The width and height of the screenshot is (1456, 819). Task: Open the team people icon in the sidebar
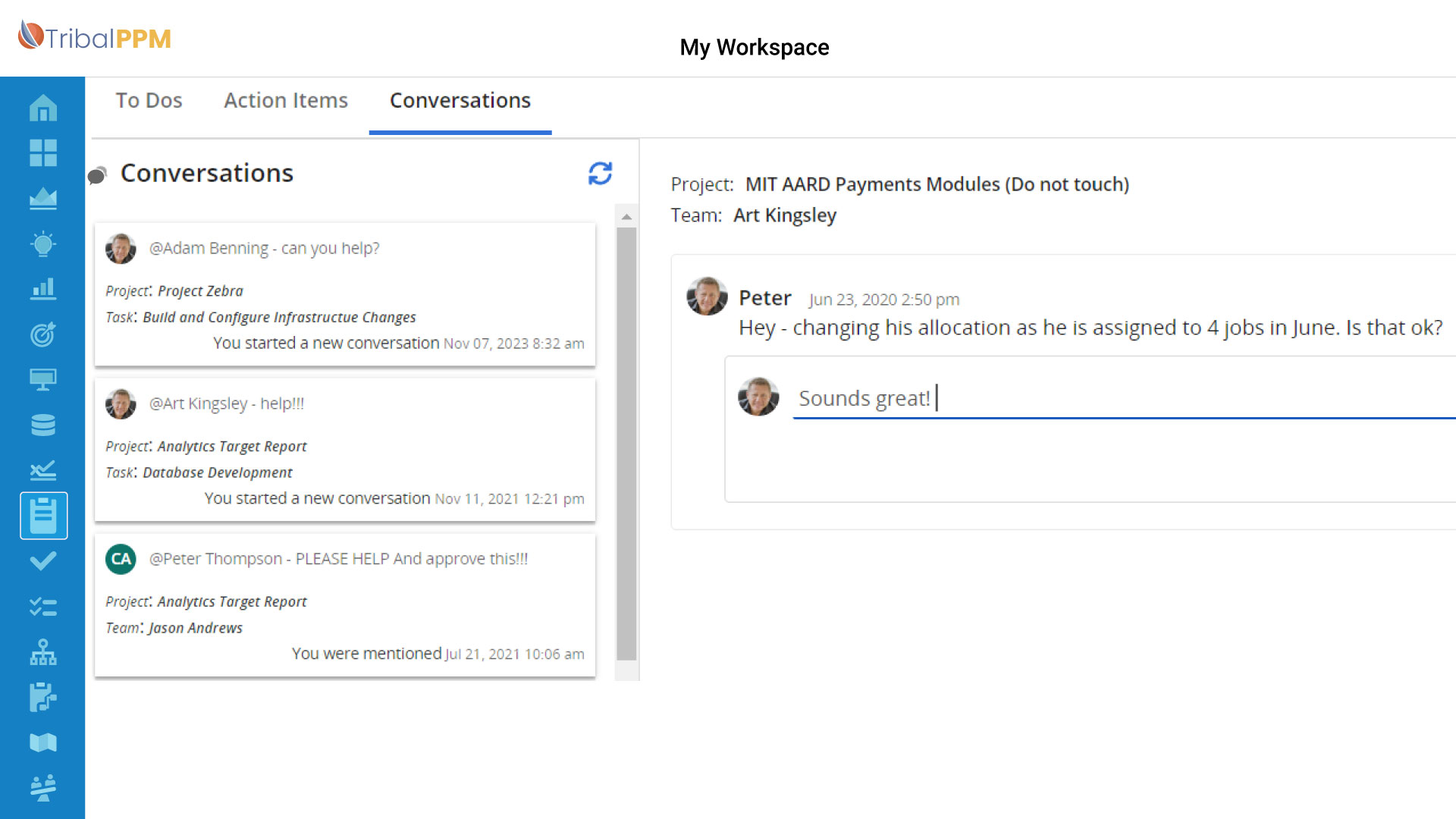(x=43, y=788)
